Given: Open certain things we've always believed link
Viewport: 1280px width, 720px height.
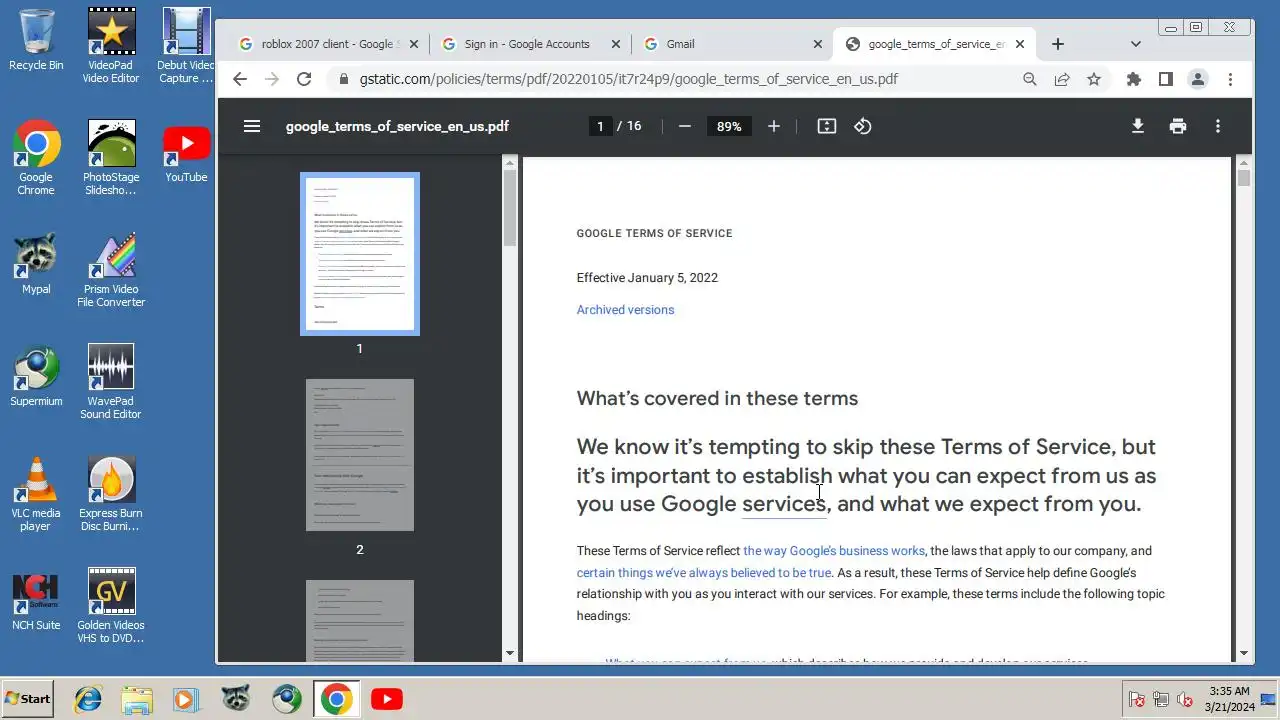Looking at the screenshot, I should [x=704, y=573].
